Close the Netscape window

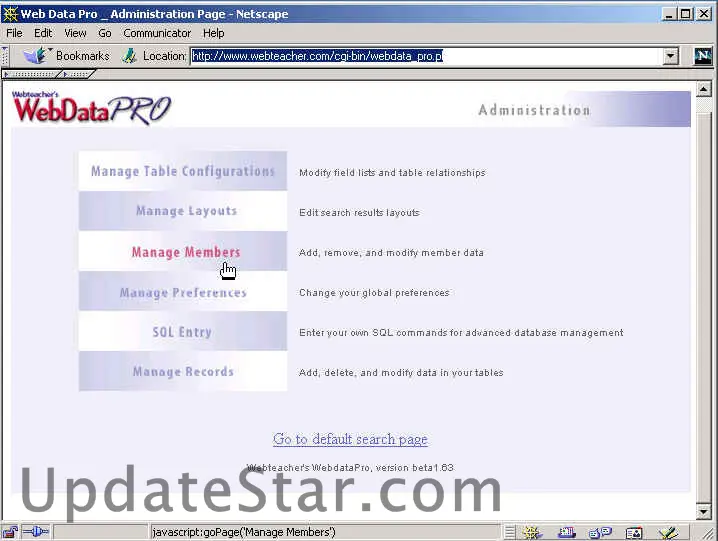704,14
